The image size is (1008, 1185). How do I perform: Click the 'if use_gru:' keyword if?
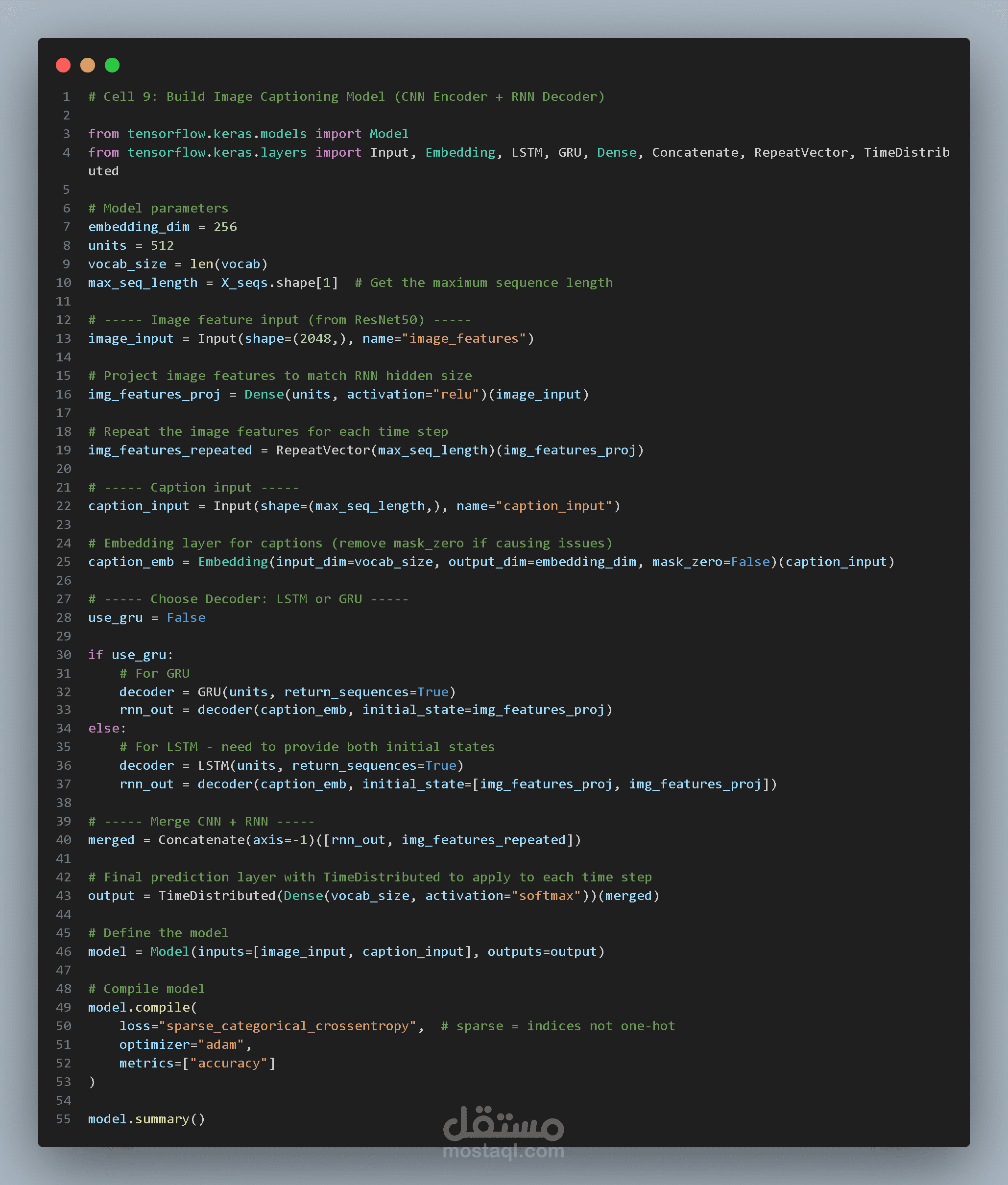(x=96, y=655)
